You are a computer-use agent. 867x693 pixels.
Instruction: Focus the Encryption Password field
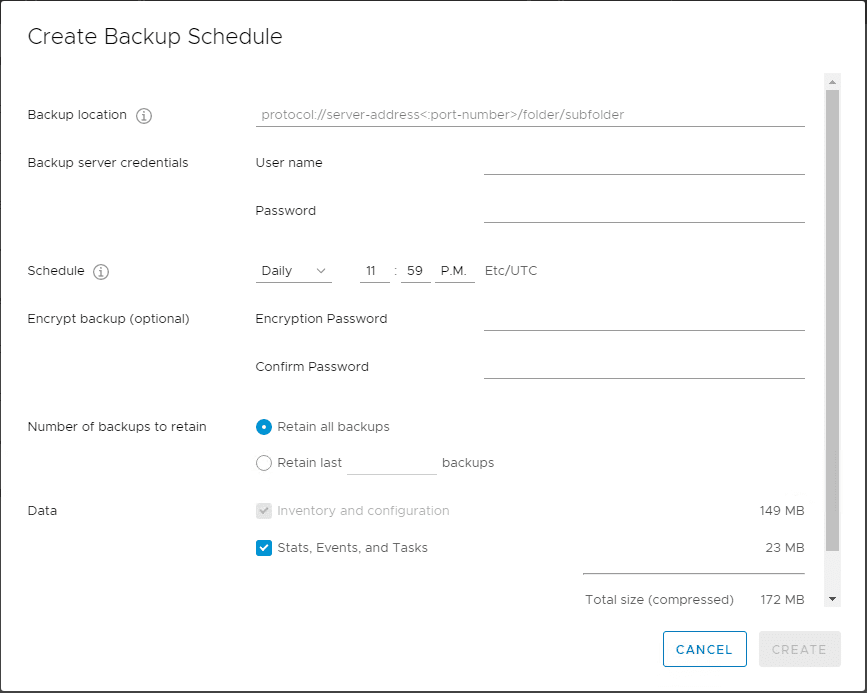click(644, 319)
